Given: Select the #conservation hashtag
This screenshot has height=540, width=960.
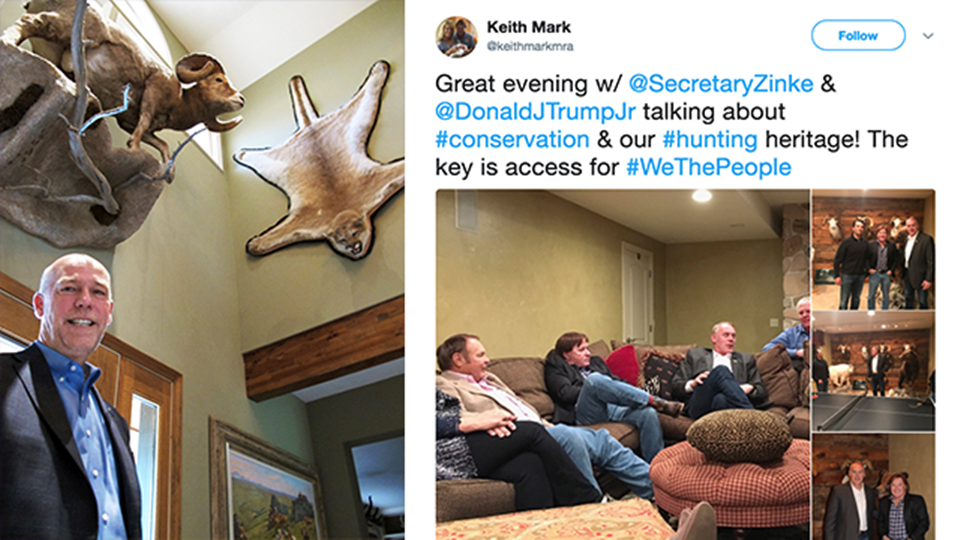Looking at the screenshot, I should coord(512,140).
